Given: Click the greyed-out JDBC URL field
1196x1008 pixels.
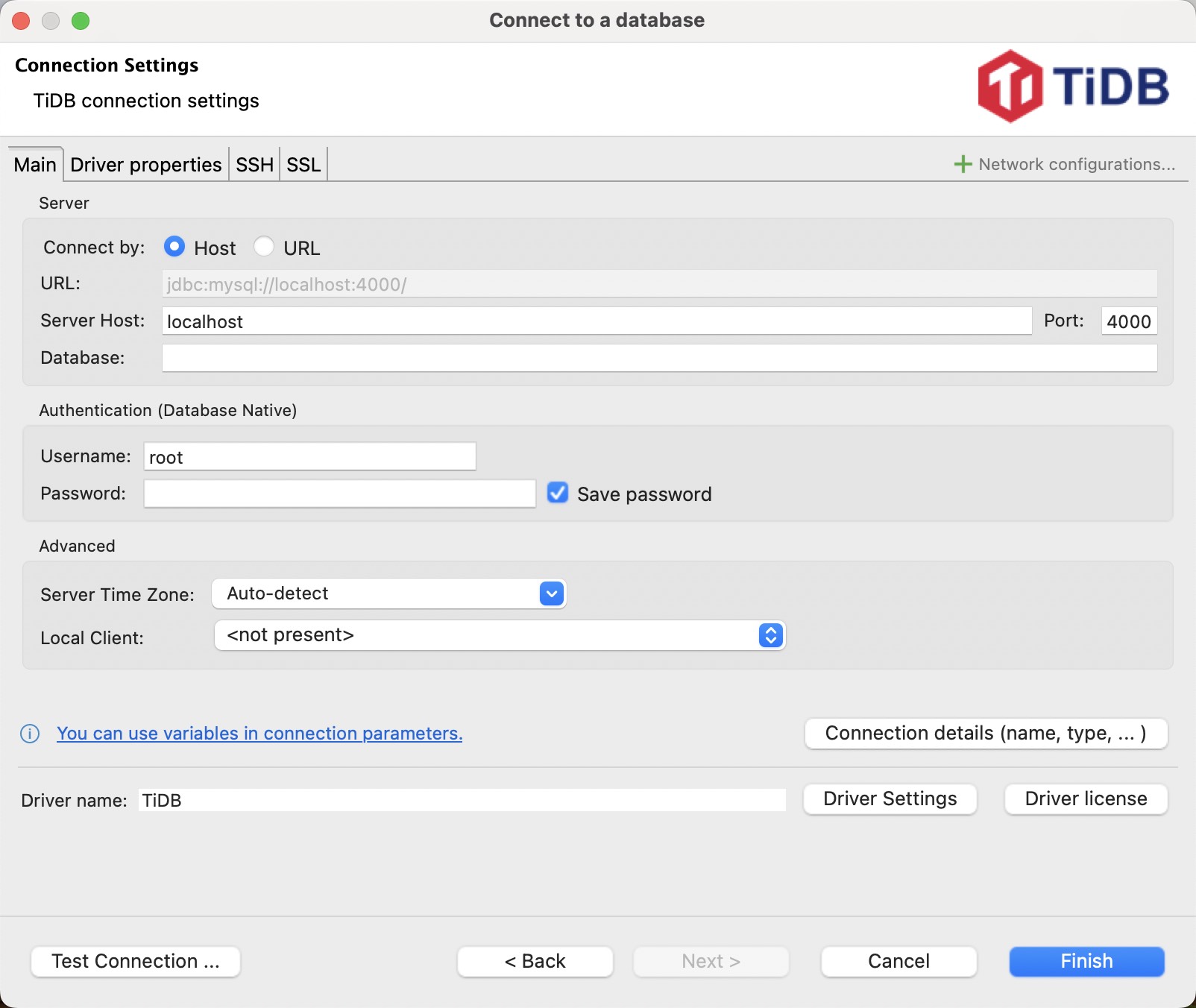Looking at the screenshot, I should click(x=659, y=284).
